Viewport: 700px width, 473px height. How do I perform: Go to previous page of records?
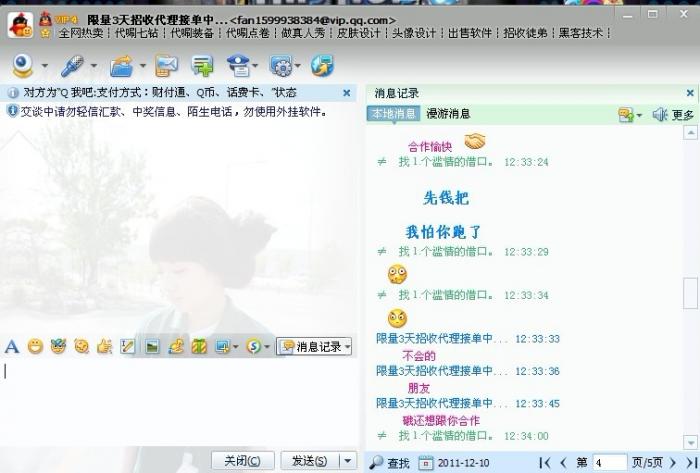563,463
